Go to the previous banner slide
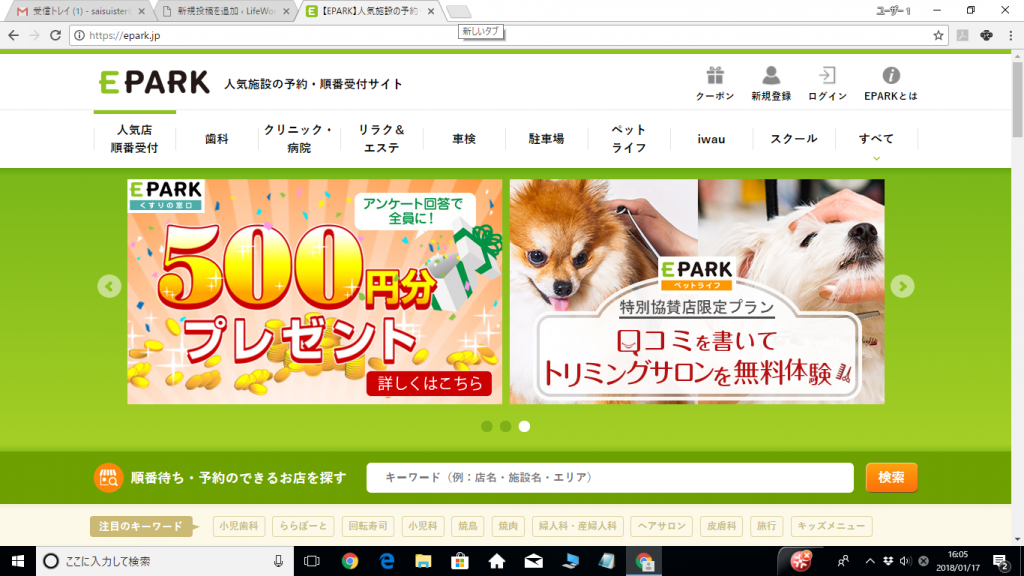Image resolution: width=1024 pixels, height=576 pixels. click(x=109, y=287)
